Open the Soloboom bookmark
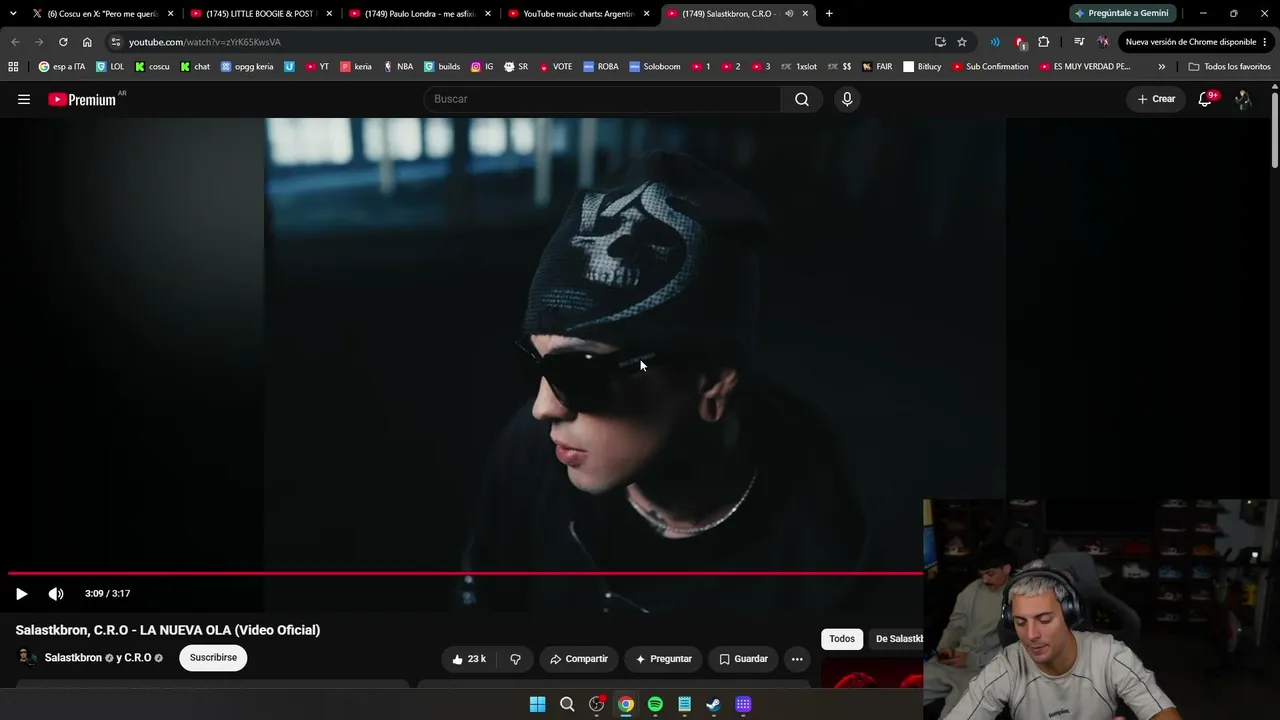The image size is (1280, 720). [655, 67]
